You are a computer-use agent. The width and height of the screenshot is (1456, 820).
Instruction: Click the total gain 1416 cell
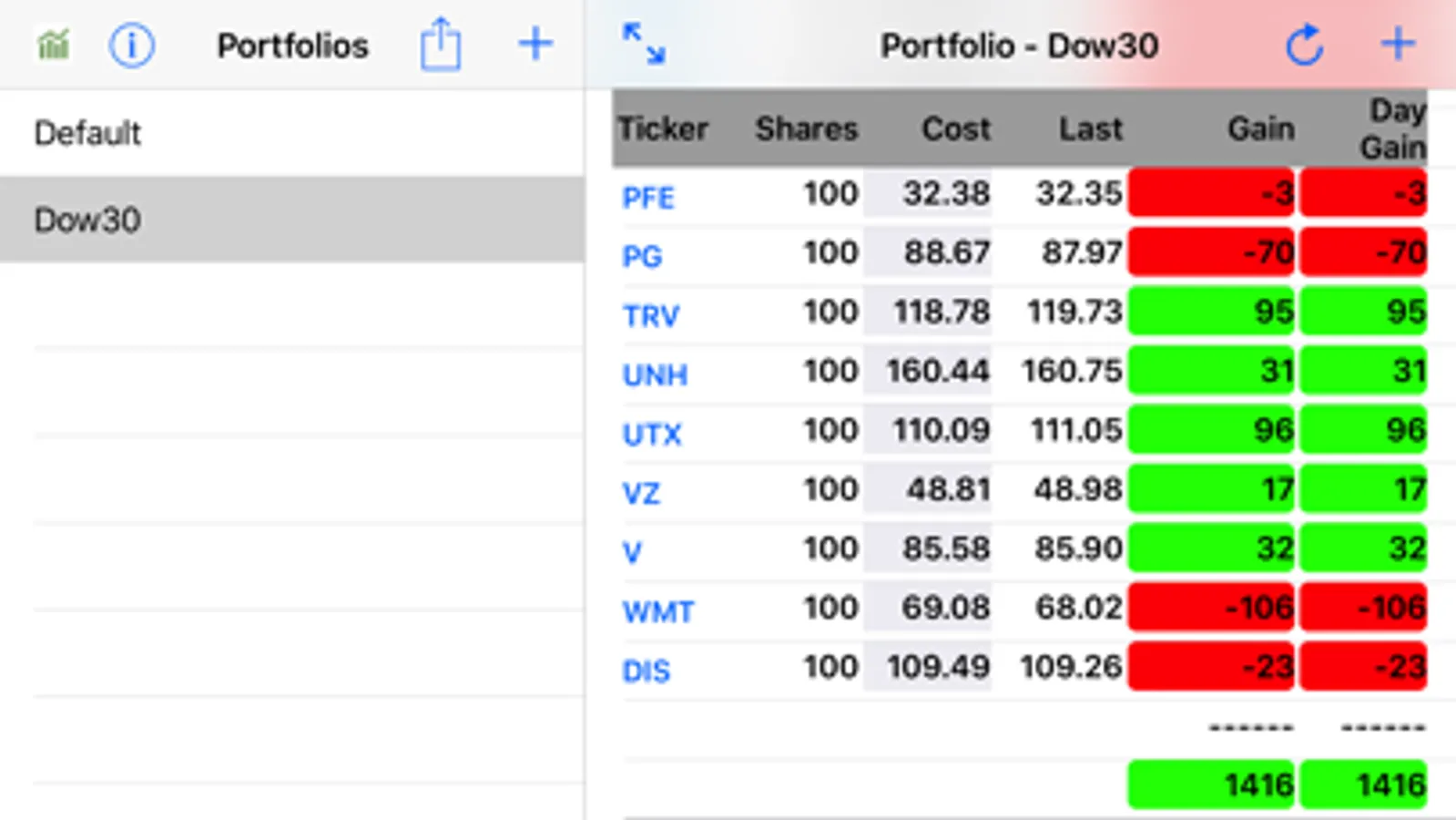(x=1211, y=784)
